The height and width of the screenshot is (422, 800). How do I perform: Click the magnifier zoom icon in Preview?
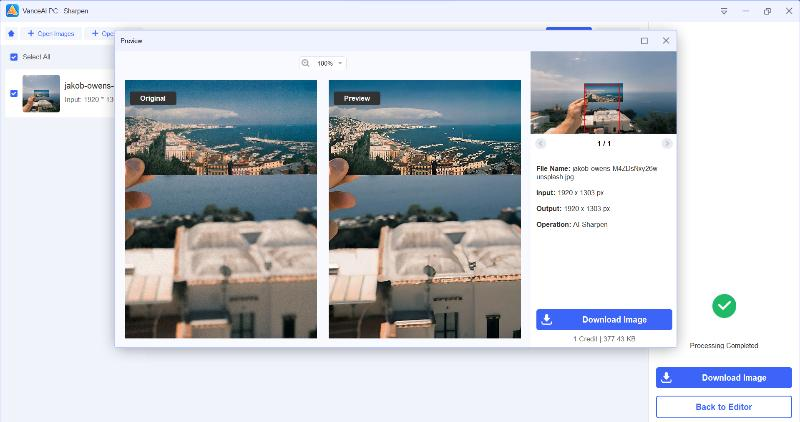click(305, 63)
